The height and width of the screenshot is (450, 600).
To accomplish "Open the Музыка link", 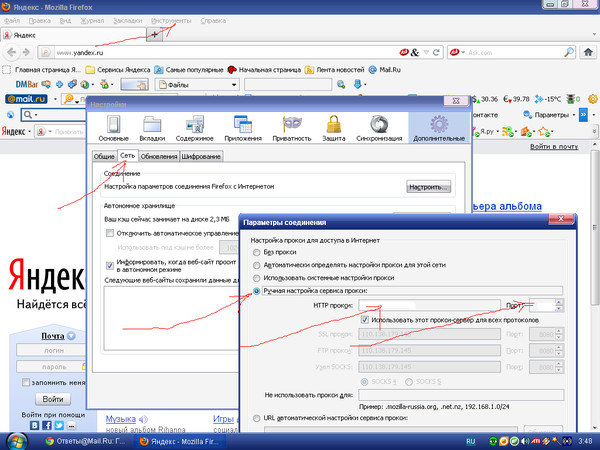I will tap(121, 419).
